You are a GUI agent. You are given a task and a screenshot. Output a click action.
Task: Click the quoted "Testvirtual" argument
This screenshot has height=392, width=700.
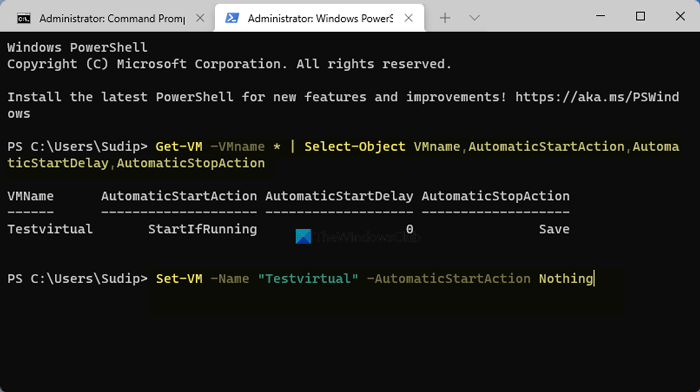308,279
